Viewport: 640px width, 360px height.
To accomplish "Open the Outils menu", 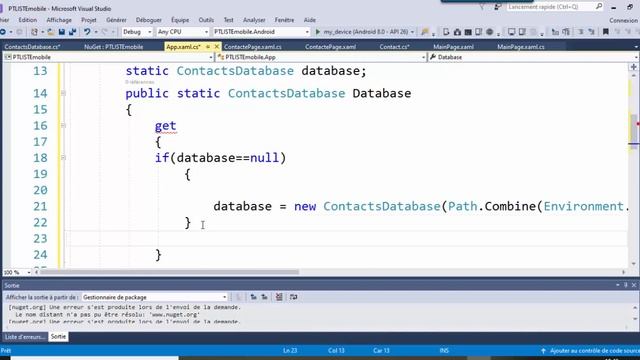I will coord(206,20).
